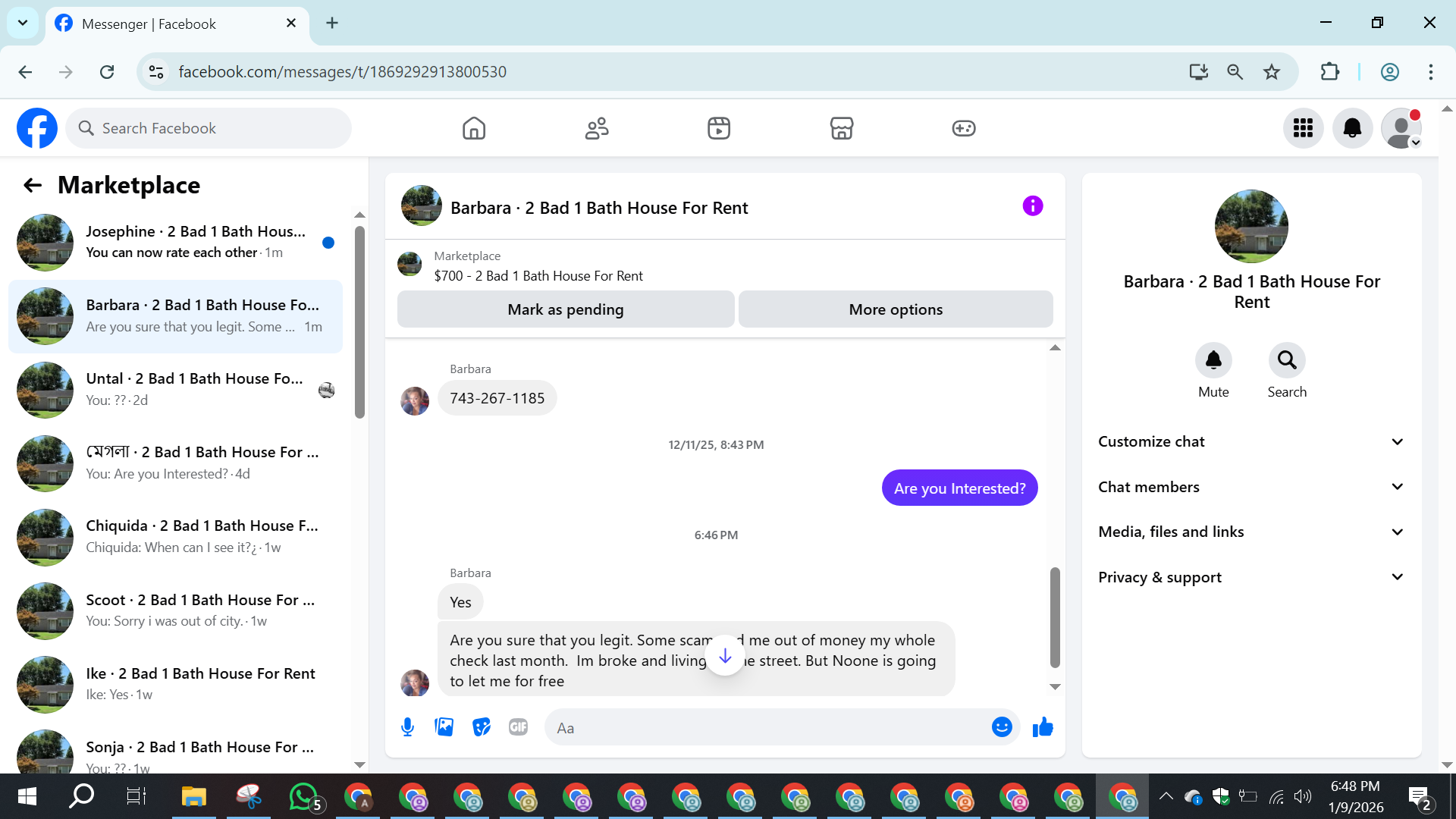
Task: Go to Marketplace tab in top navigation
Action: coord(841,128)
